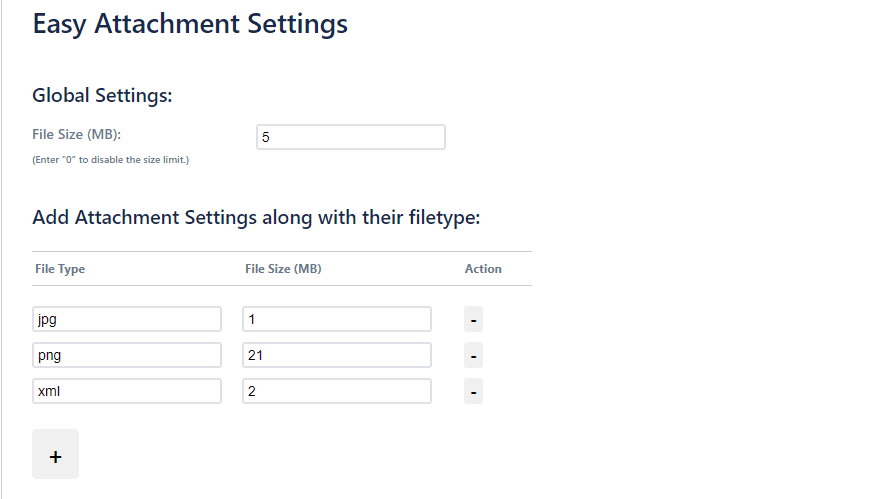
Task: Click the size field for the xml row
Action: click(336, 391)
